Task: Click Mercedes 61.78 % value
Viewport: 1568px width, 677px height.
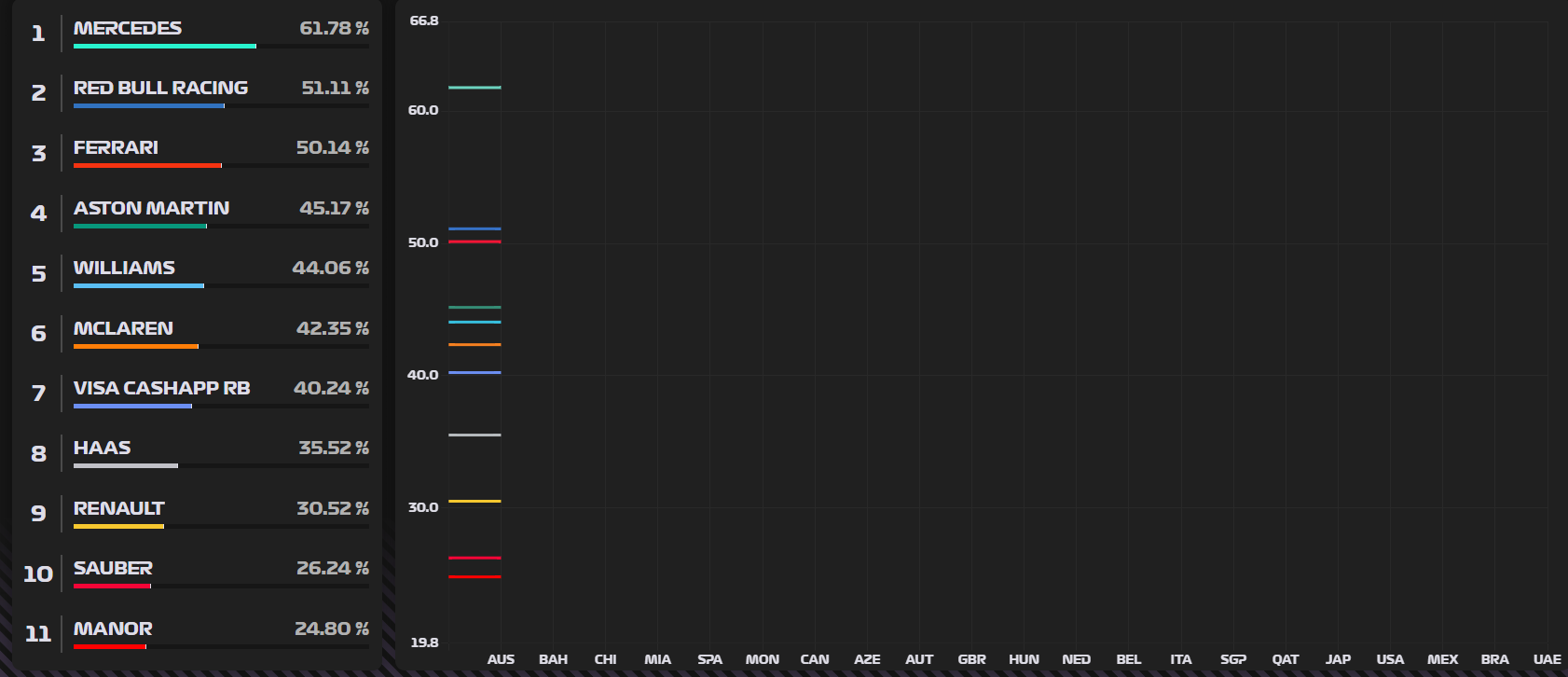Action: tap(334, 28)
